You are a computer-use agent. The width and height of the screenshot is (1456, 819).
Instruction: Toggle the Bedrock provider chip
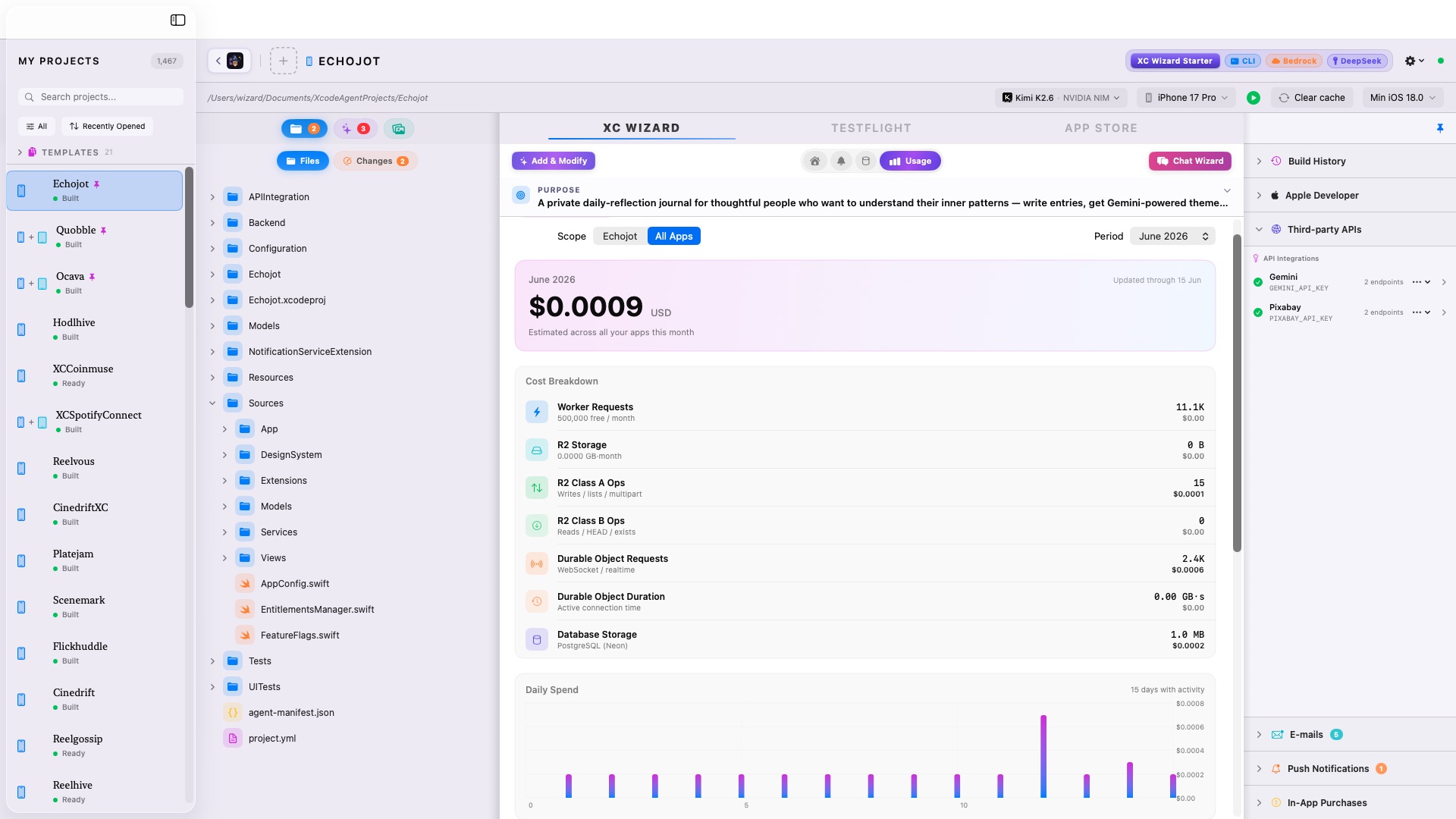pos(1294,61)
